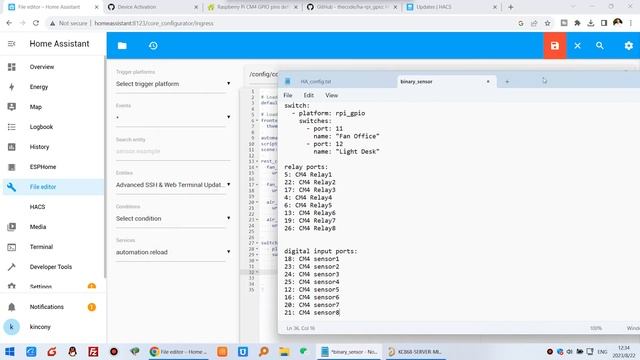Open Map in the sidebar
The height and width of the screenshot is (360, 640).
[53, 107]
